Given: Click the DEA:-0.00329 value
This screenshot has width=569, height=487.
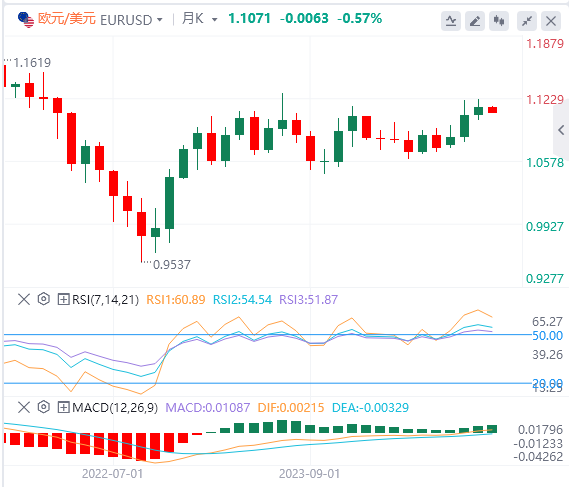Looking at the screenshot, I should point(370,408).
